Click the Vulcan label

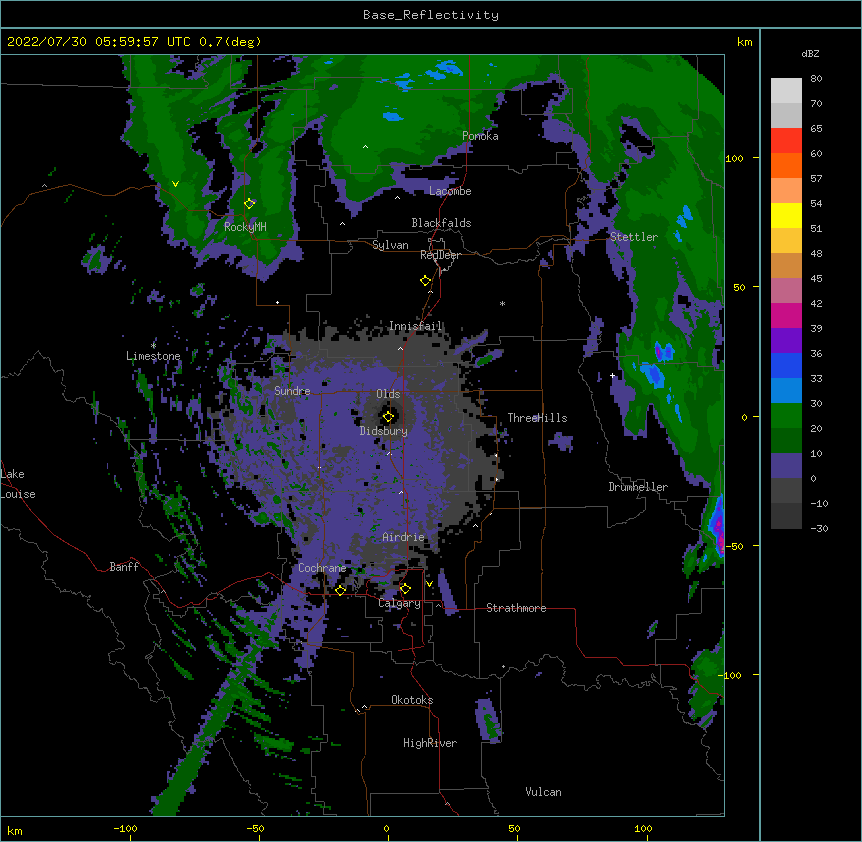(543, 792)
